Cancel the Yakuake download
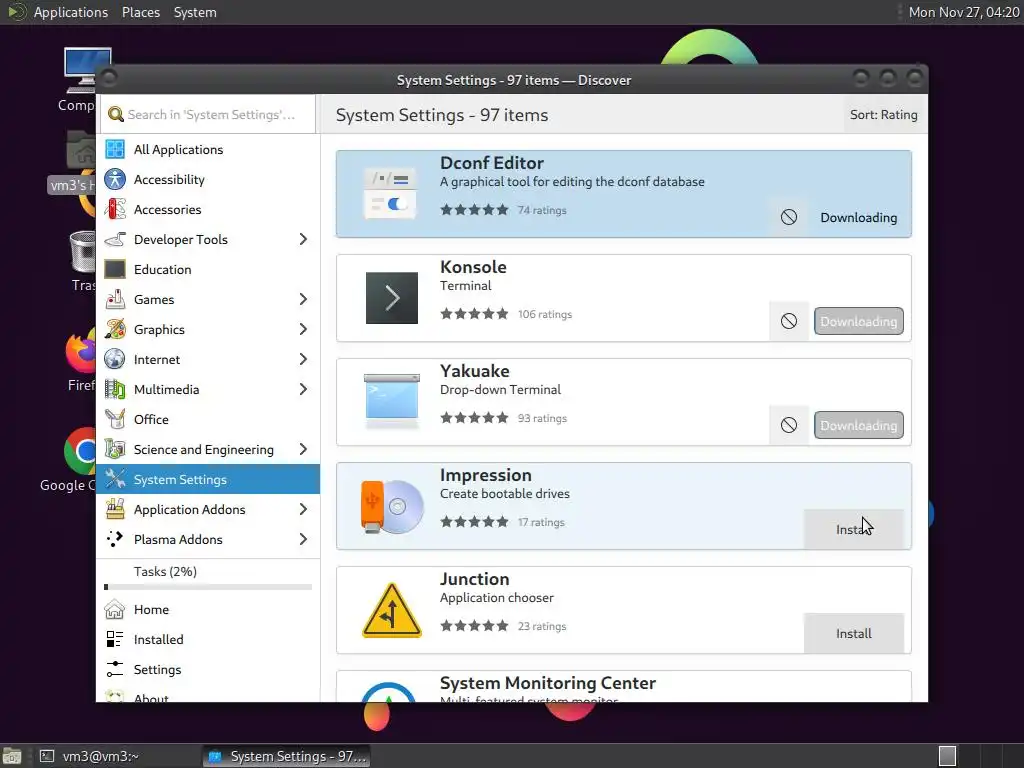 (x=789, y=425)
